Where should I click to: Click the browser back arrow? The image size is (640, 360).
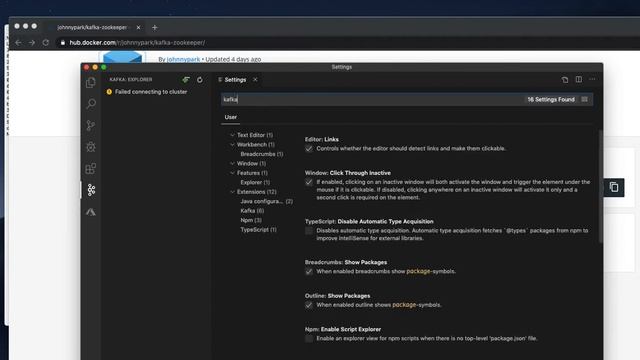[x=18, y=42]
